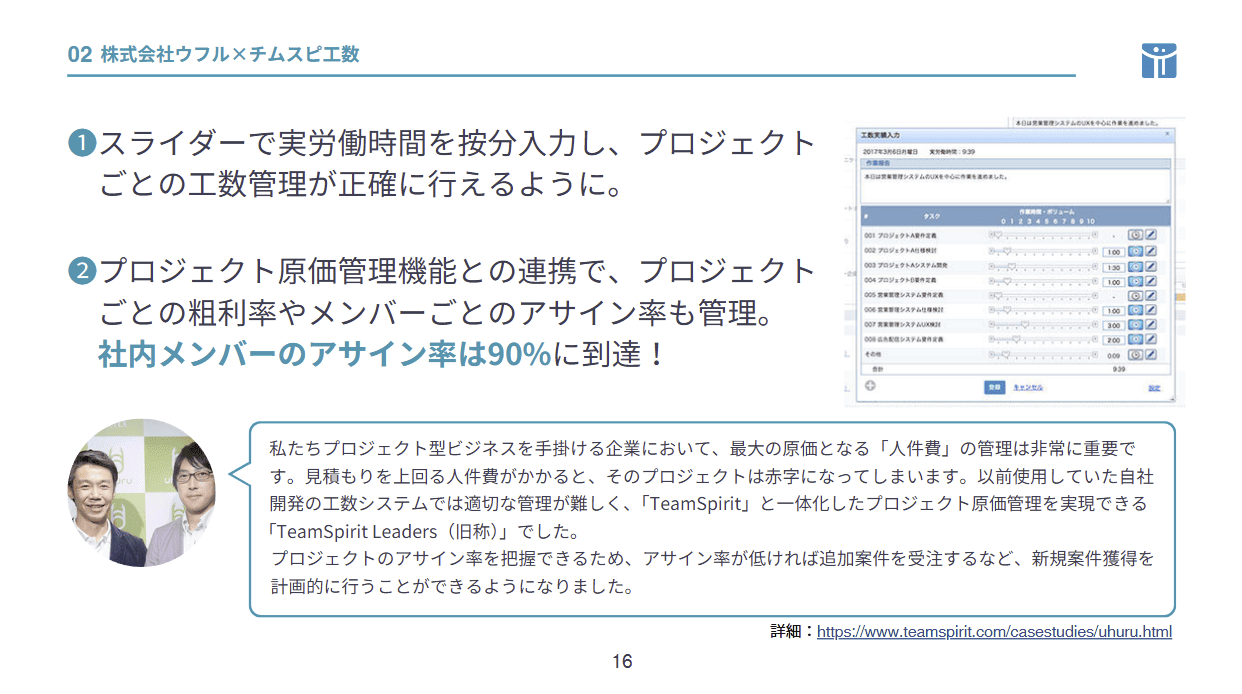Click the pencil icon on the その他 row
Image resolution: width=1242 pixels, height=694 pixels.
click(x=1150, y=354)
